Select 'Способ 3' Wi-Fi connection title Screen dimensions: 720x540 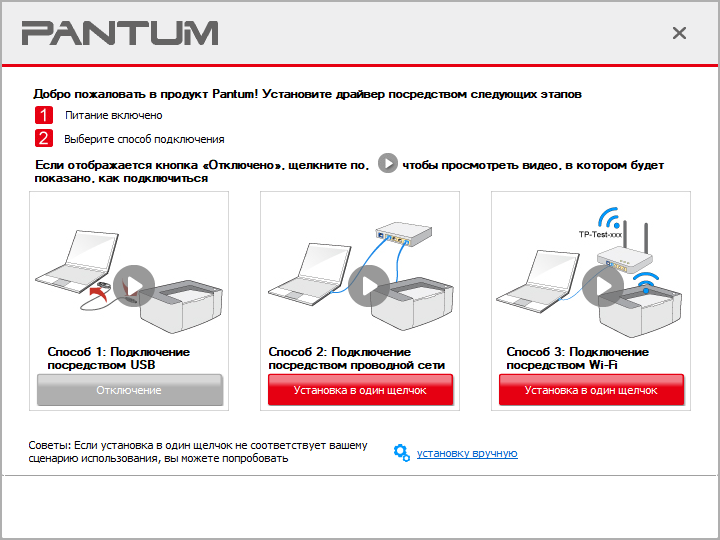(578, 358)
